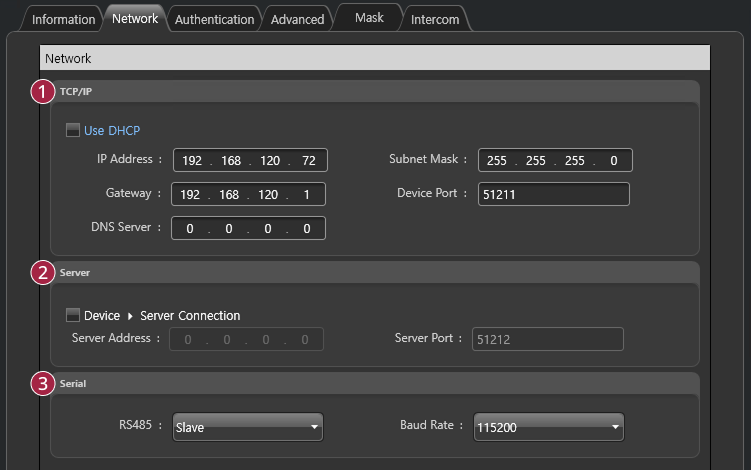Click the Network tab

click(135, 18)
